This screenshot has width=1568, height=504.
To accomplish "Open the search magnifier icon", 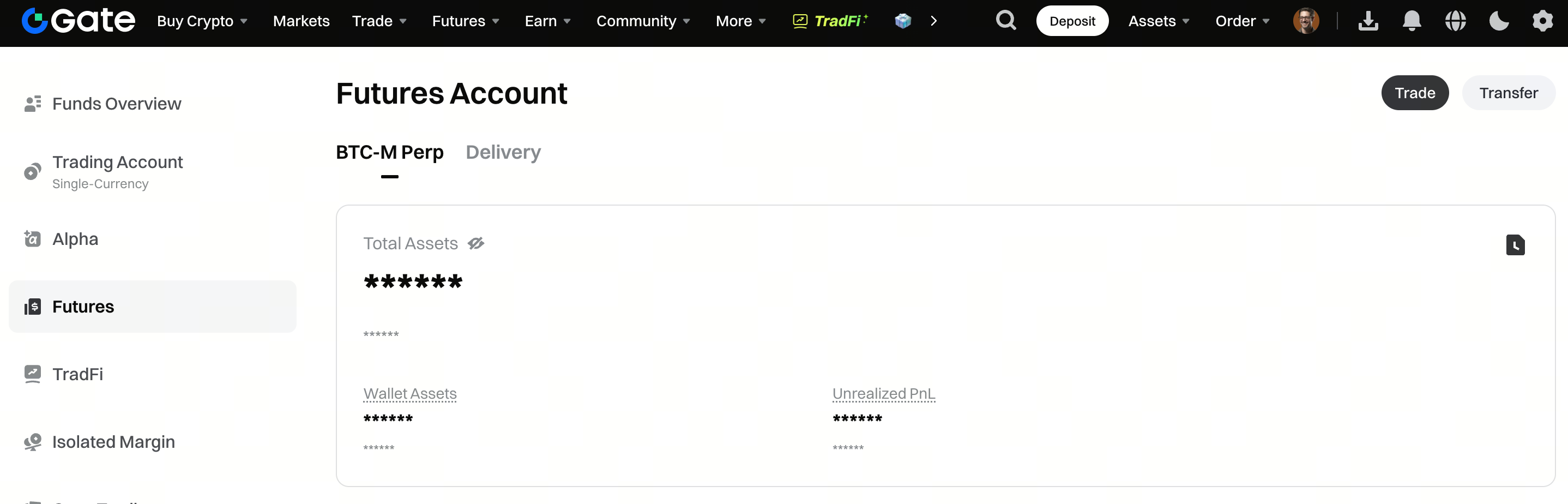I will pos(1005,21).
